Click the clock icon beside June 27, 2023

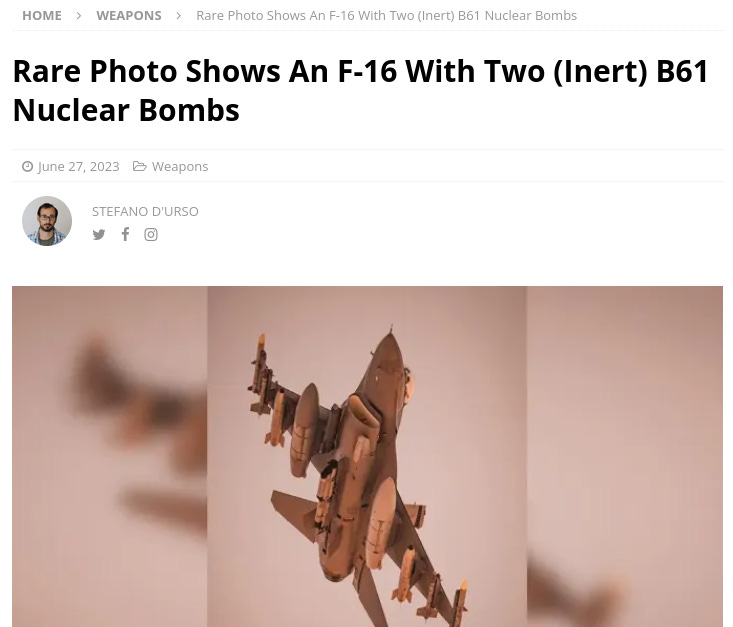pos(28,166)
